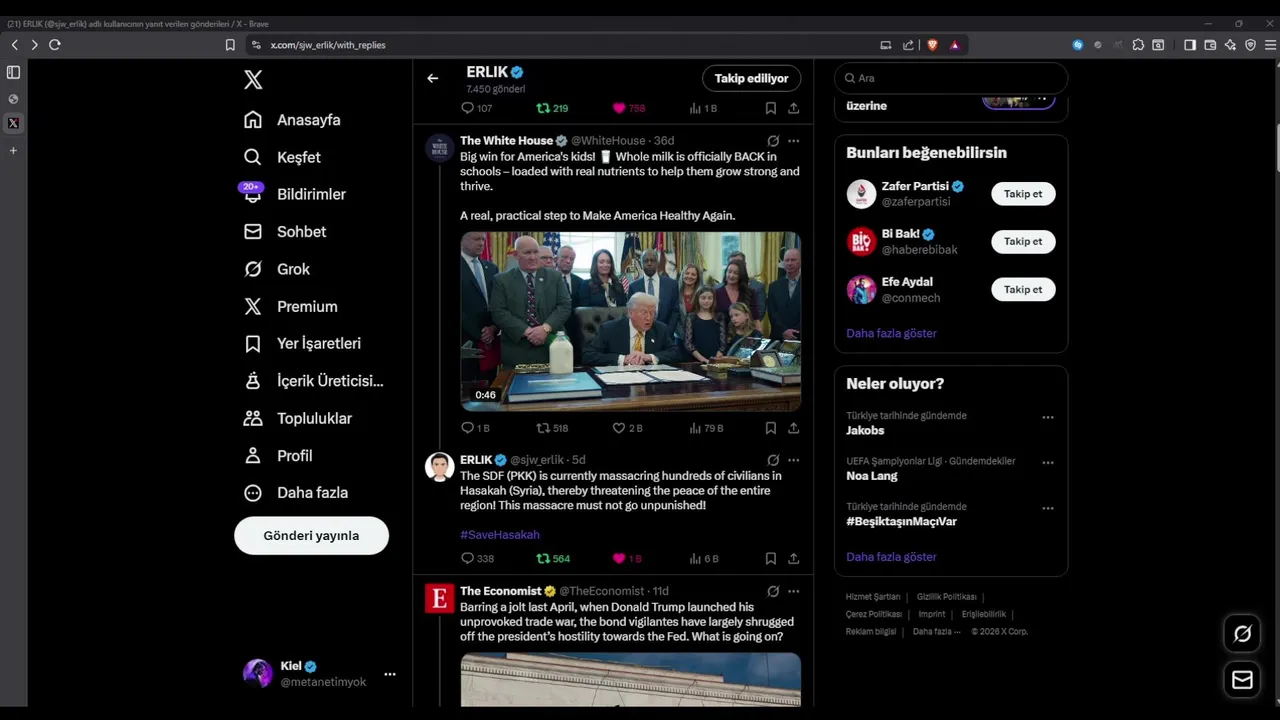The image size is (1280, 720).
Task: Open Grok from the sidebar
Action: point(277,269)
